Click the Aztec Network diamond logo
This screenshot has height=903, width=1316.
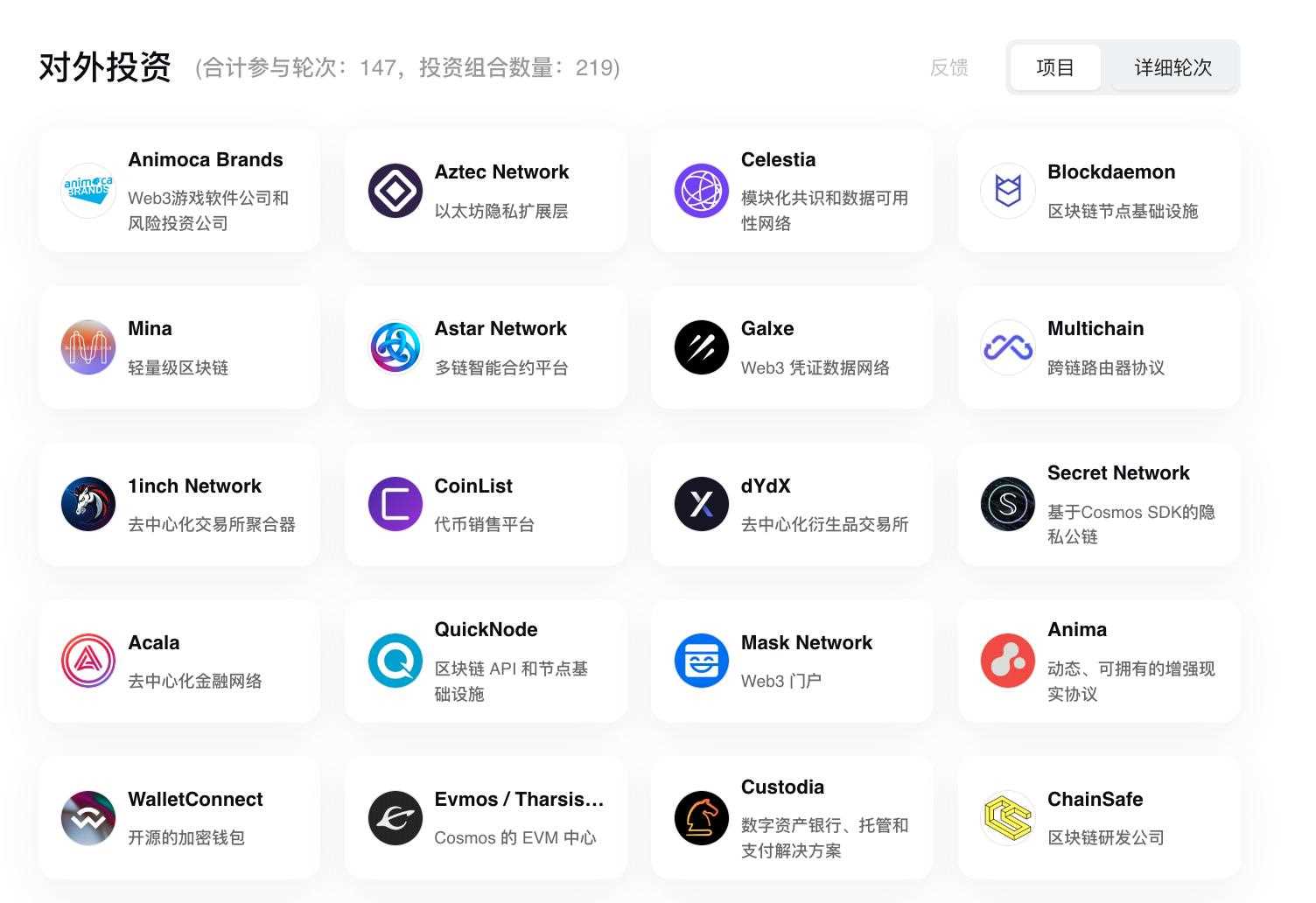(395, 190)
